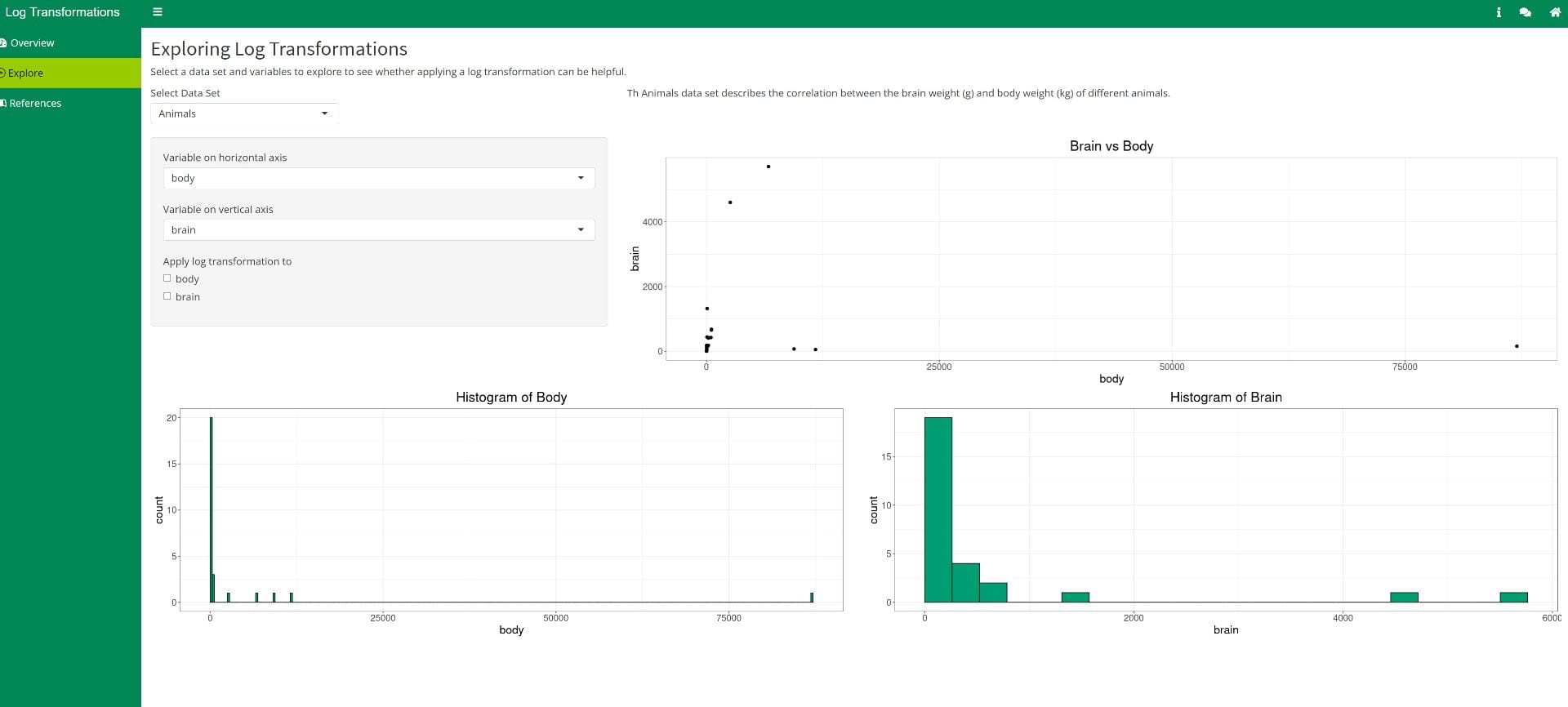Open the Overview sidebar tab
Screen dimensions: 1568x707
point(70,42)
